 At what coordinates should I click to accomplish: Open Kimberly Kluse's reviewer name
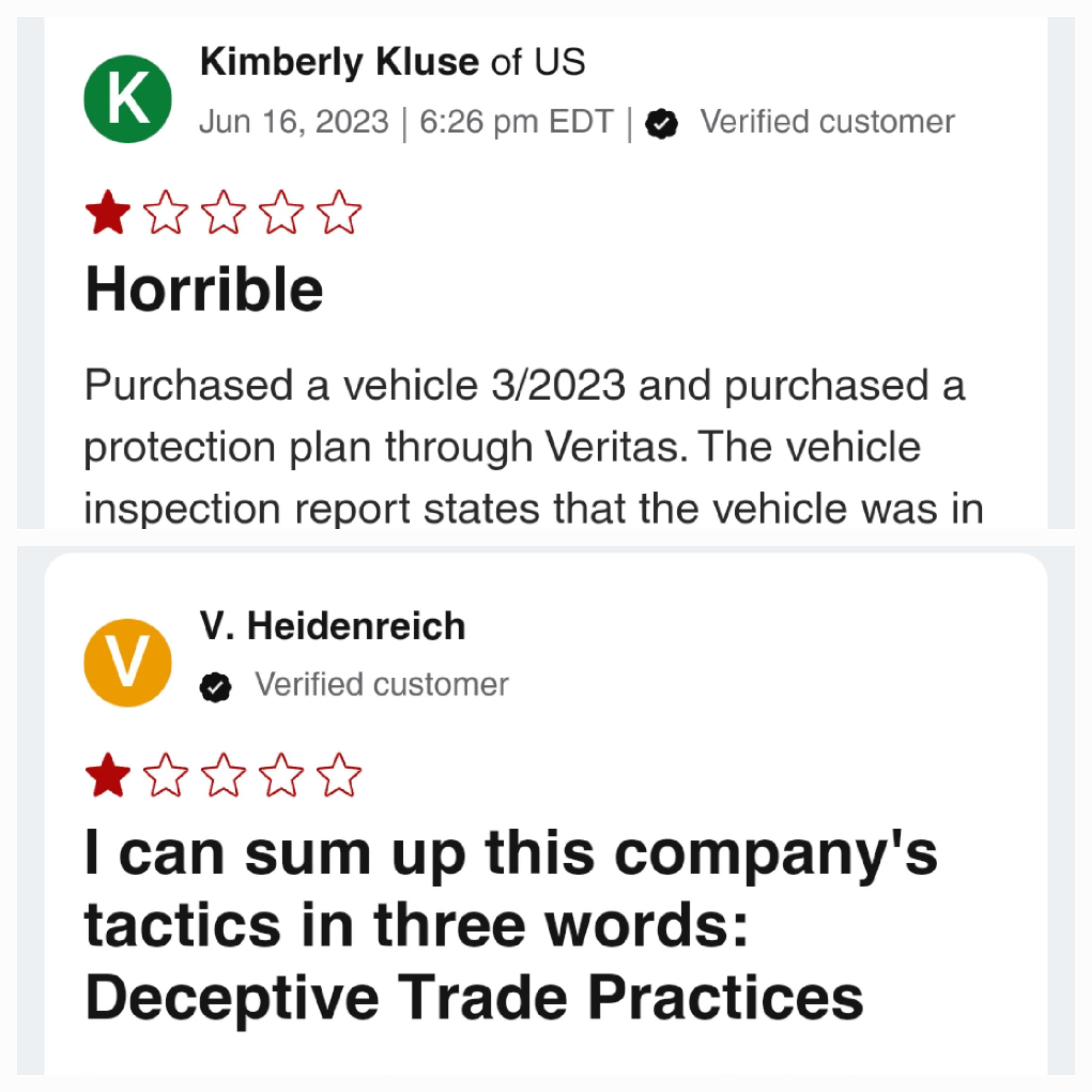click(x=340, y=61)
